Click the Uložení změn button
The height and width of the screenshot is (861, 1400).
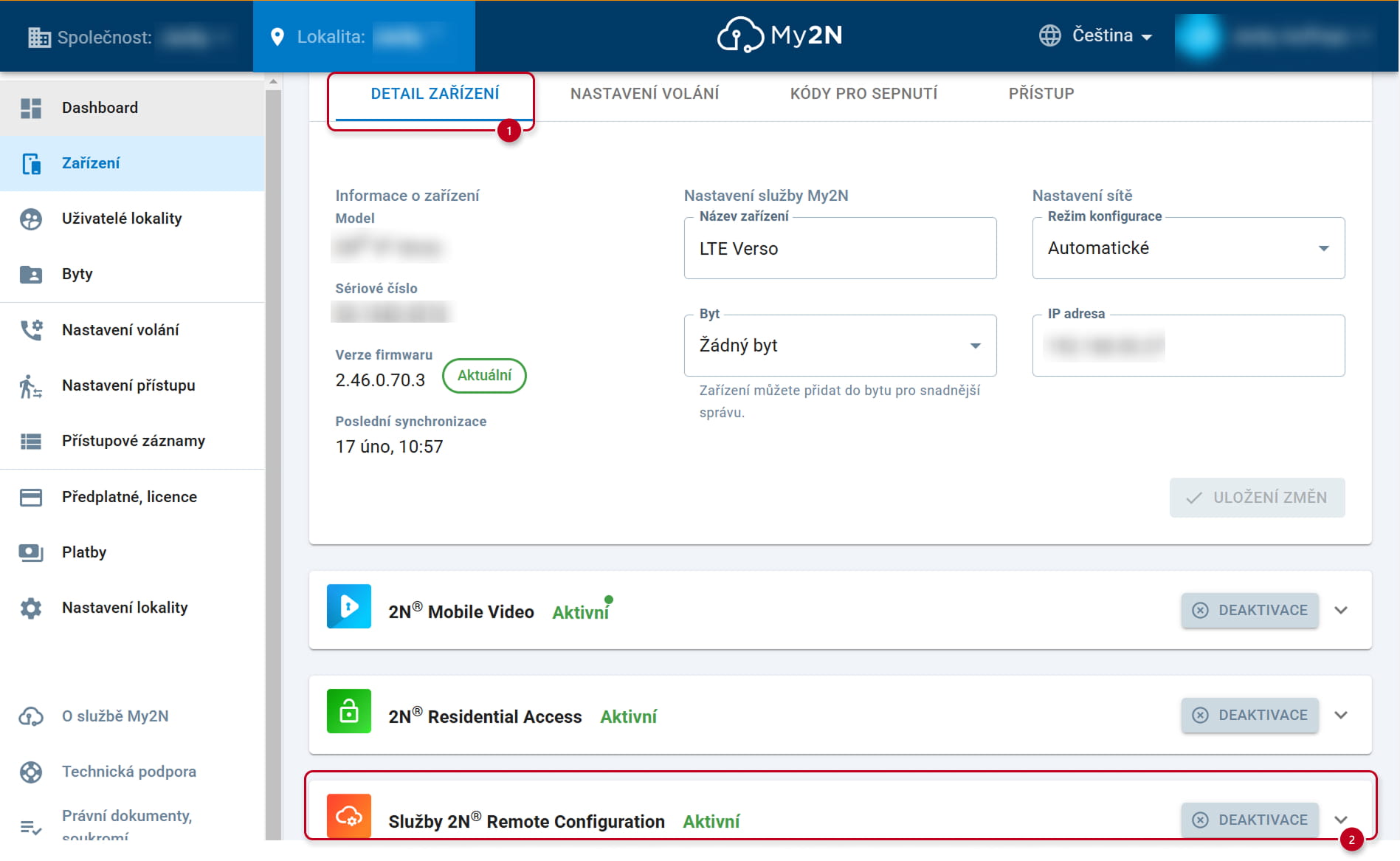tap(1257, 498)
